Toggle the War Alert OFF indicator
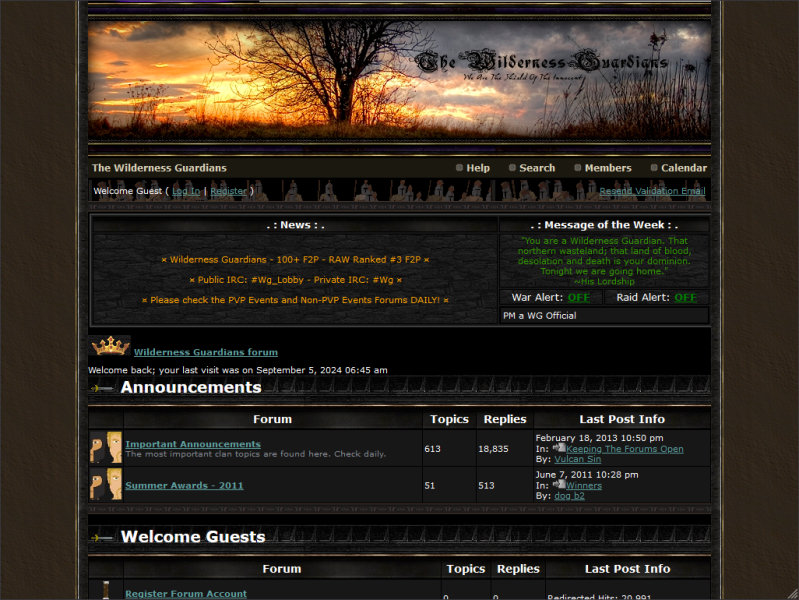Image resolution: width=799 pixels, height=600 pixels. (x=579, y=297)
